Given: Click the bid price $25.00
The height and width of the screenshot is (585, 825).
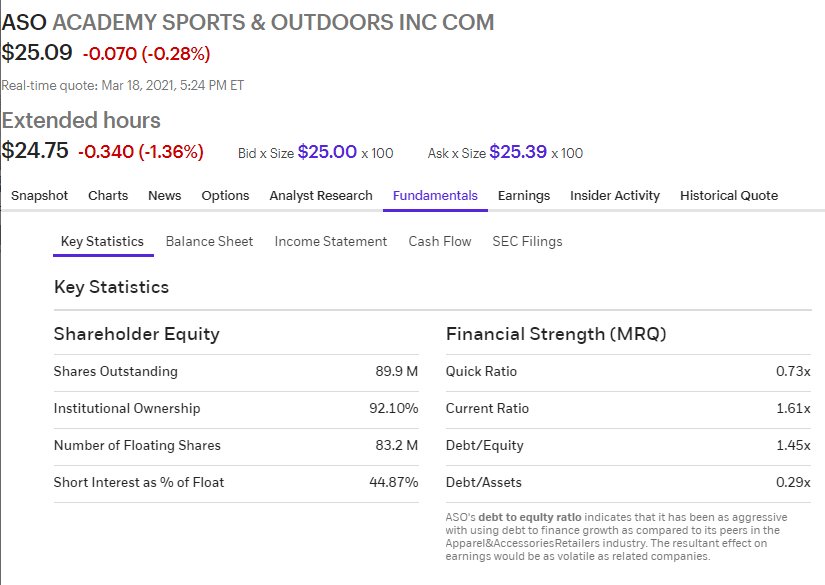Looking at the screenshot, I should (x=327, y=152).
